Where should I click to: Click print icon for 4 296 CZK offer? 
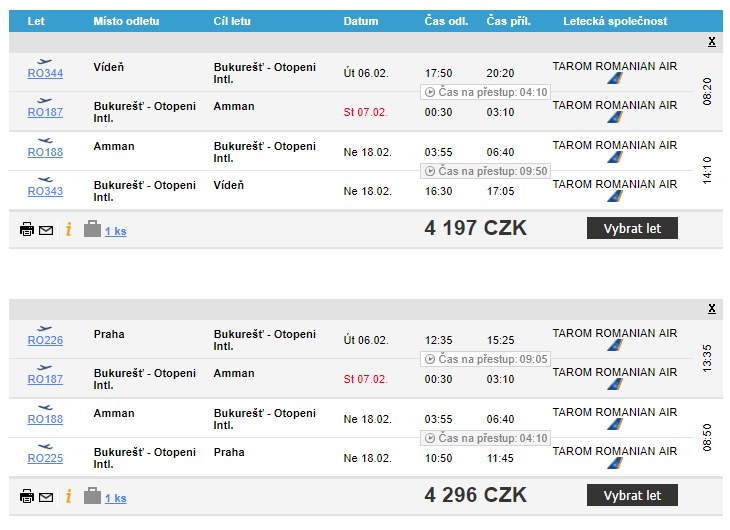click(x=27, y=496)
